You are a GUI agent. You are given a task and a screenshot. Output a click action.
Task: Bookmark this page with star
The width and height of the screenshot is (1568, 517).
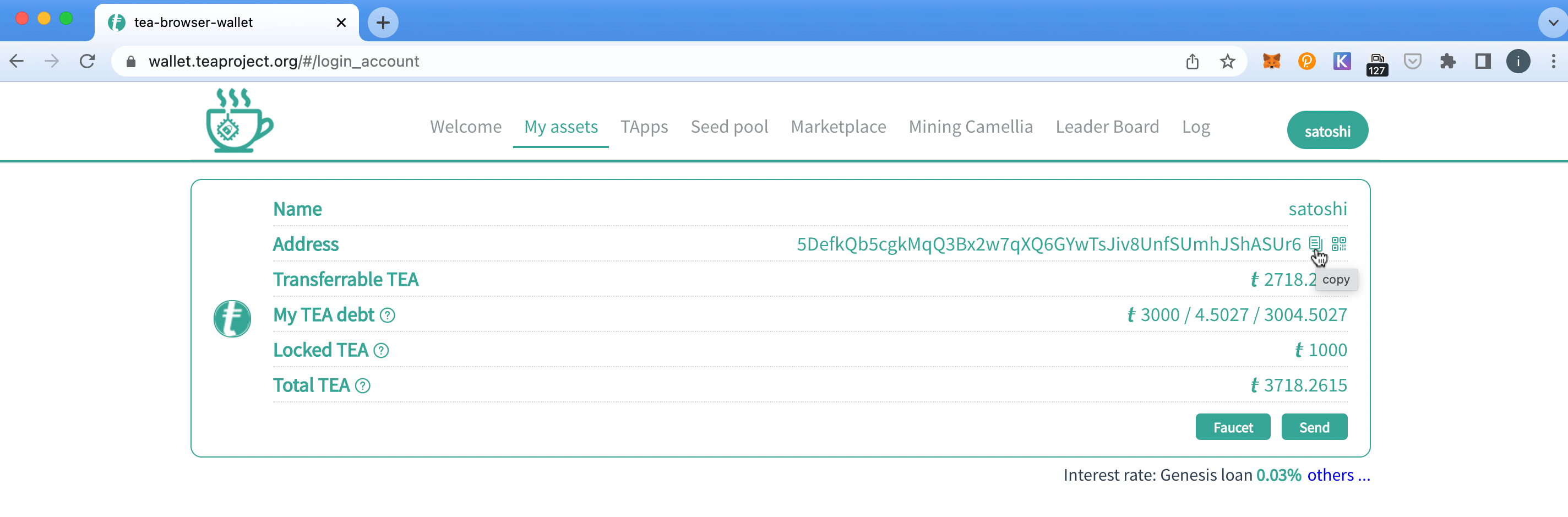(x=1227, y=62)
